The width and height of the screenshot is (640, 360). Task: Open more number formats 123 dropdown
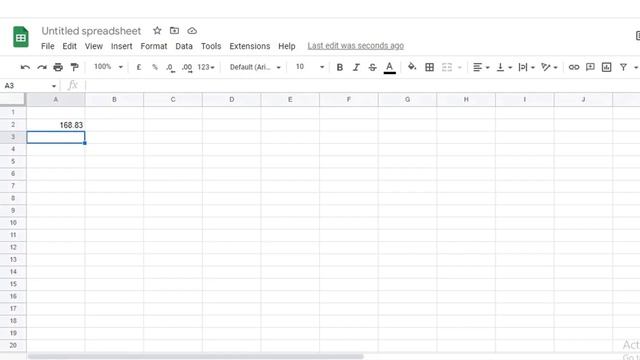(x=206, y=67)
